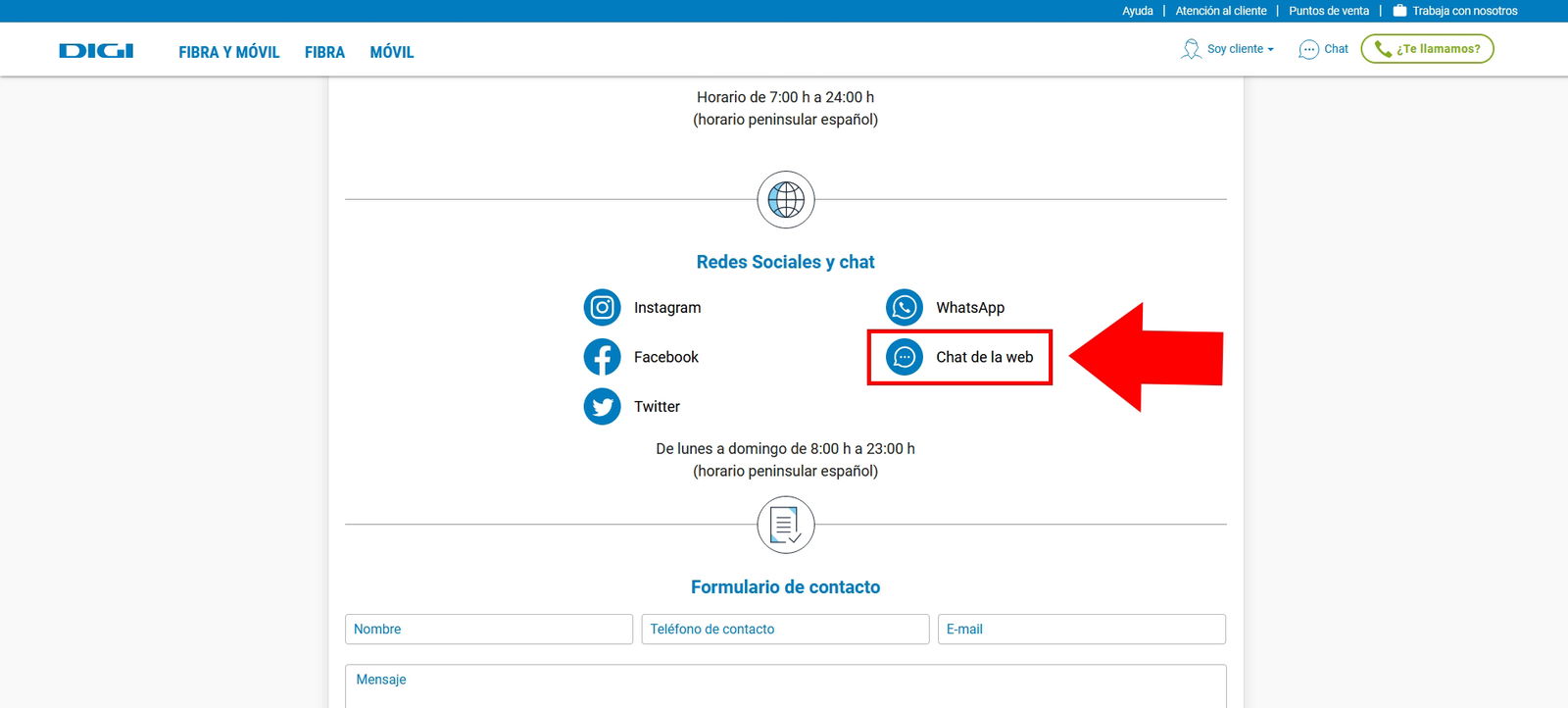Click 'Horario de 7:00 h a 24:00 h' text

point(785,97)
